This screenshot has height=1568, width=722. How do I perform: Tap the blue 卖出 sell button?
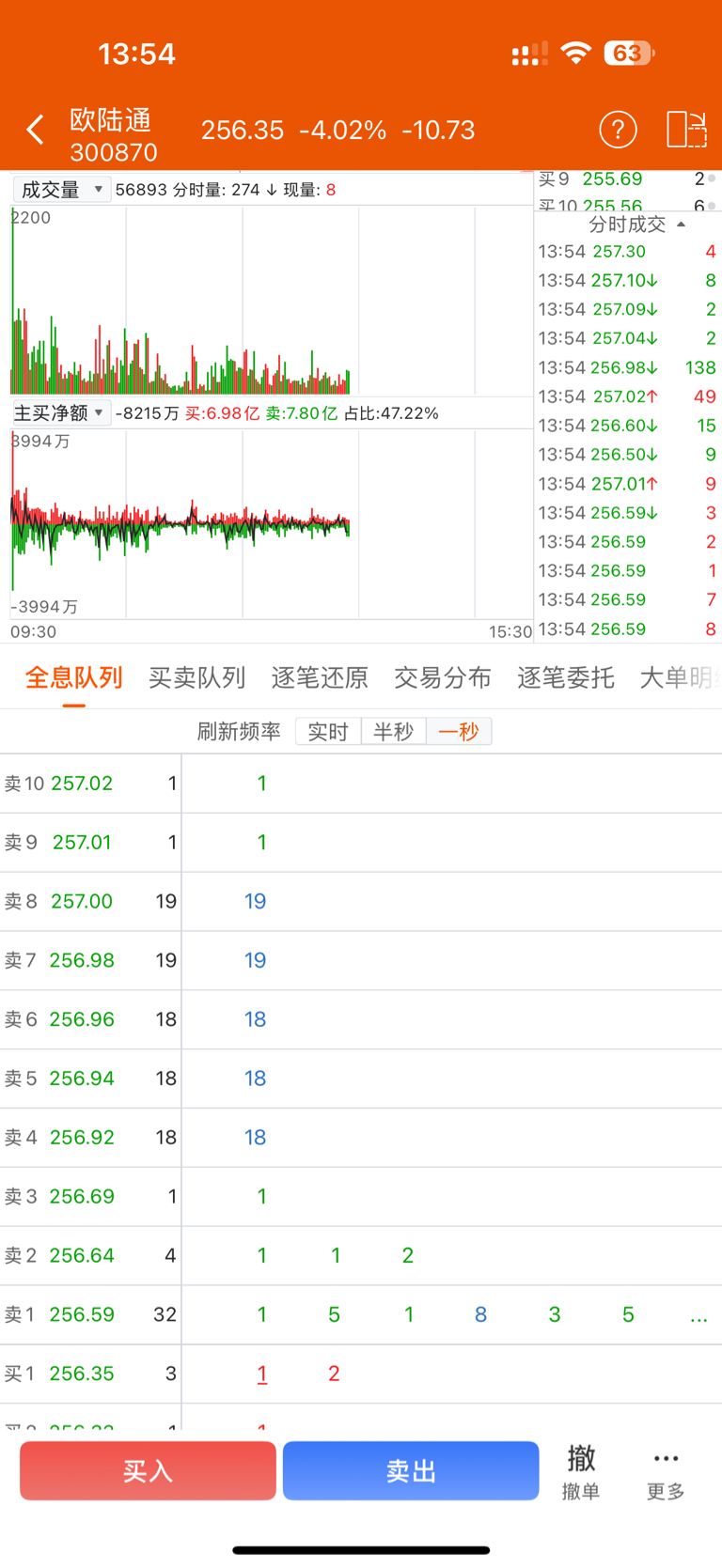[x=411, y=1471]
